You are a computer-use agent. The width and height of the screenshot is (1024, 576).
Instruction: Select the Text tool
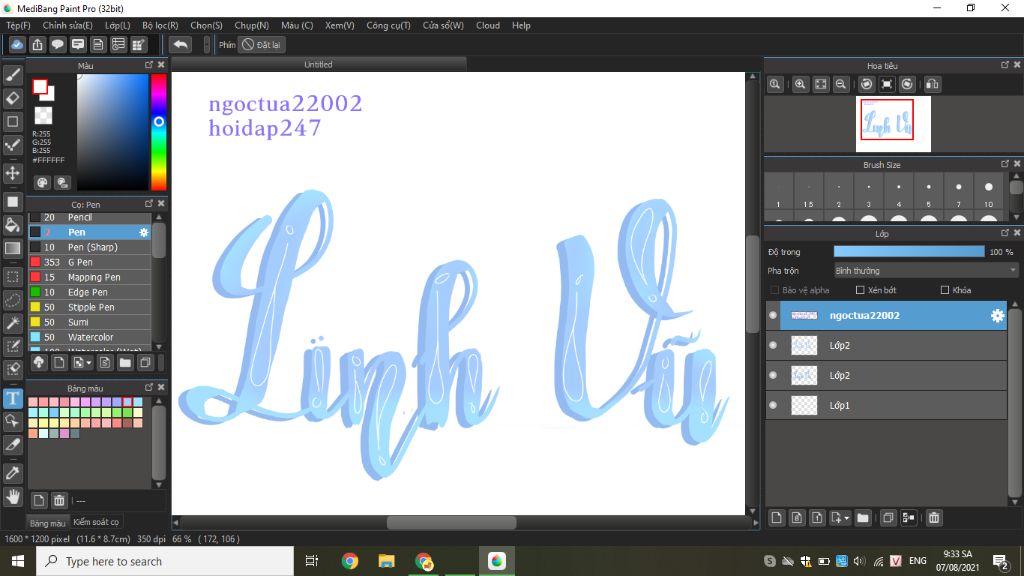12,398
